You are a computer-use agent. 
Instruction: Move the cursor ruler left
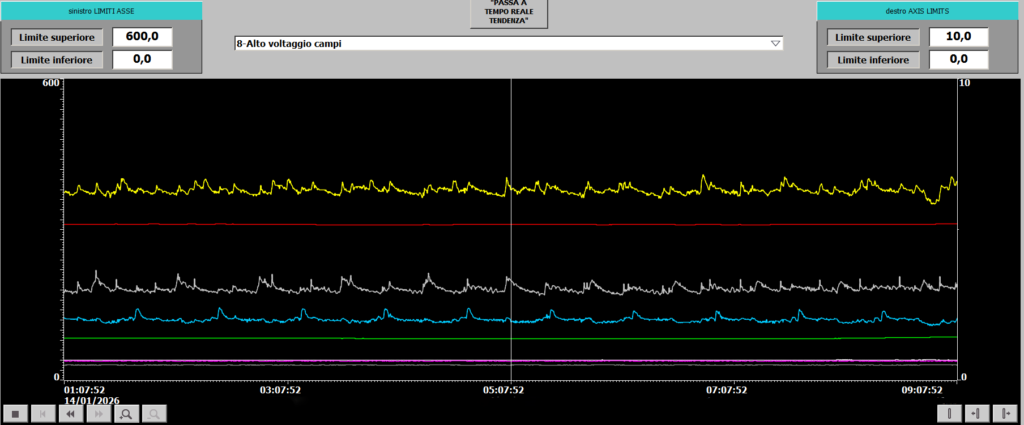pos(977,413)
